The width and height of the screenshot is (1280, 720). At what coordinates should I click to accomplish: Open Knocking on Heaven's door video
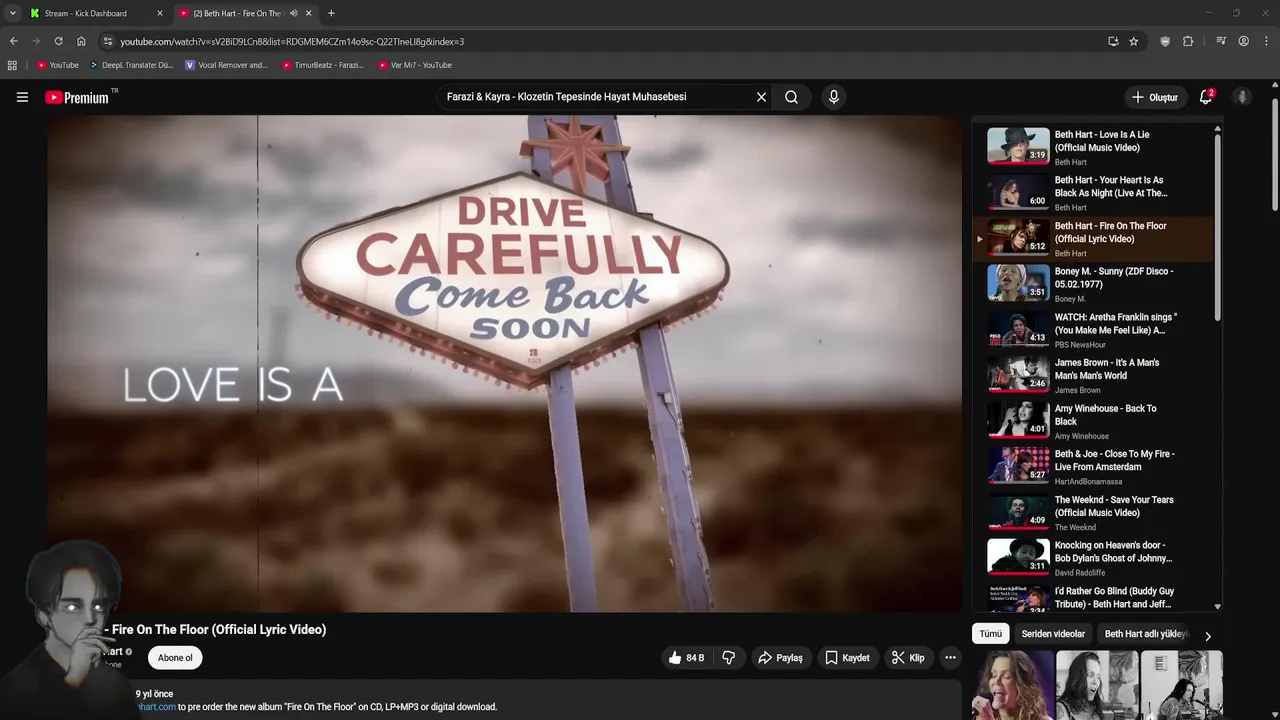[1093, 558]
